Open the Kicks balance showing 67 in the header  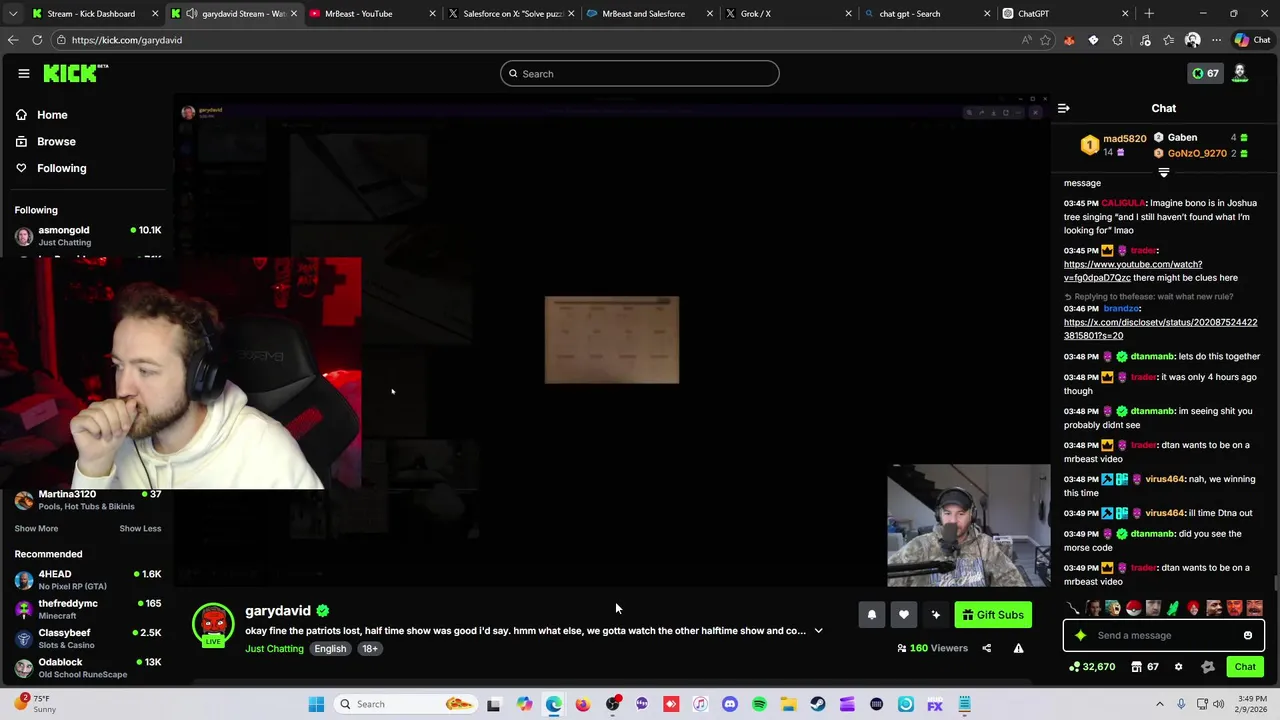(1205, 73)
